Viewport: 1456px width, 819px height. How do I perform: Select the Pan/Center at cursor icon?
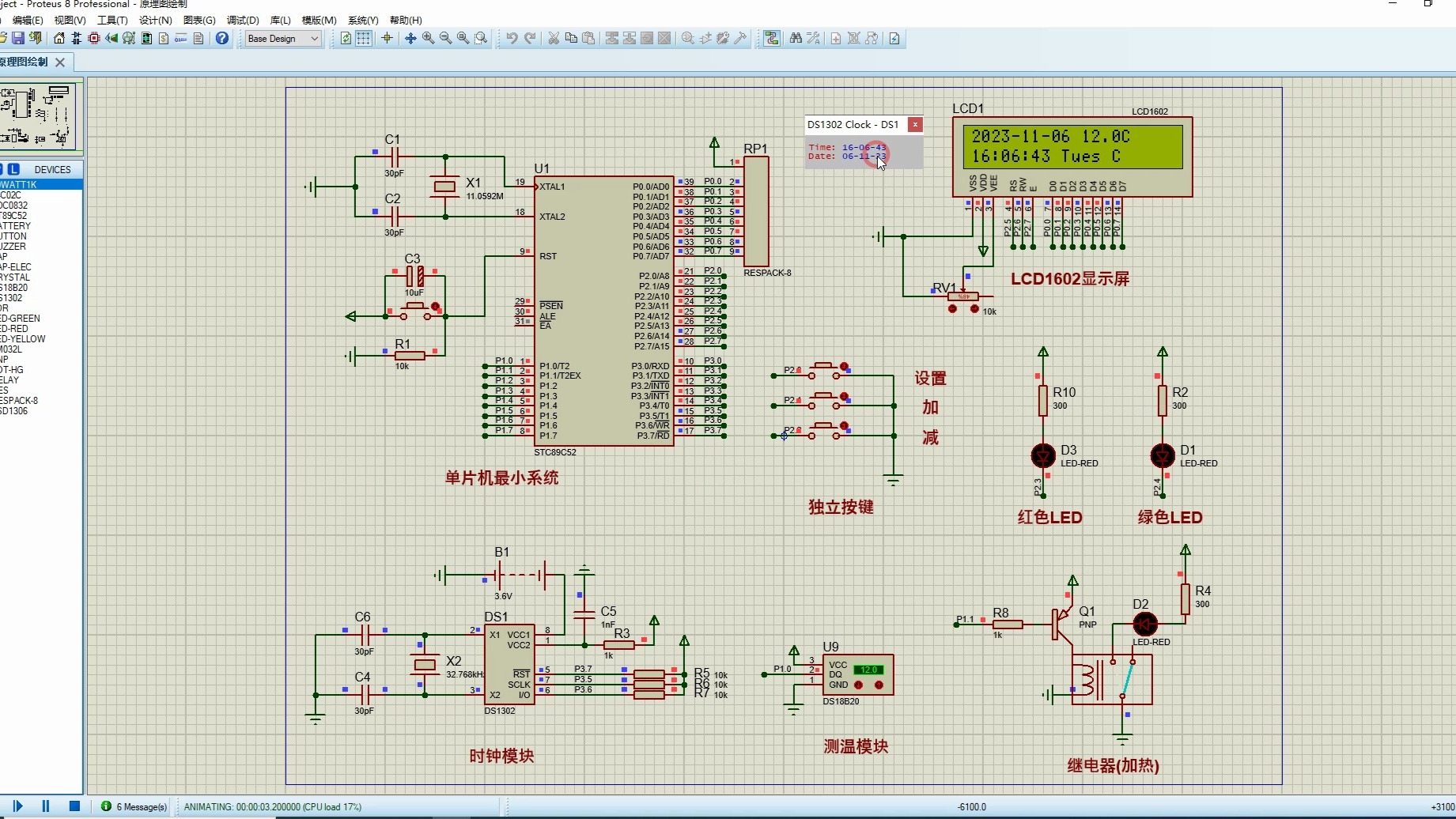[410, 38]
